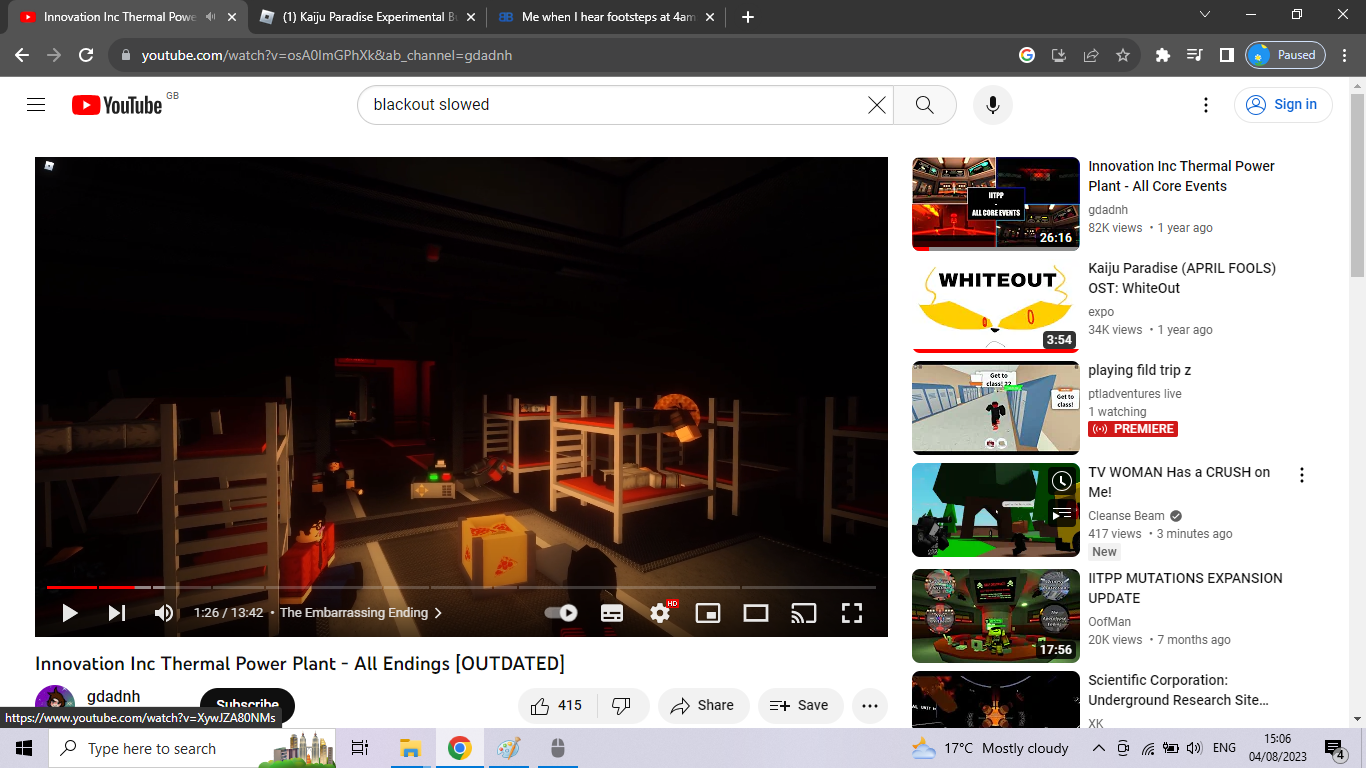Reload the page
Image resolution: width=1366 pixels, height=768 pixels.
pyautogui.click(x=86, y=55)
